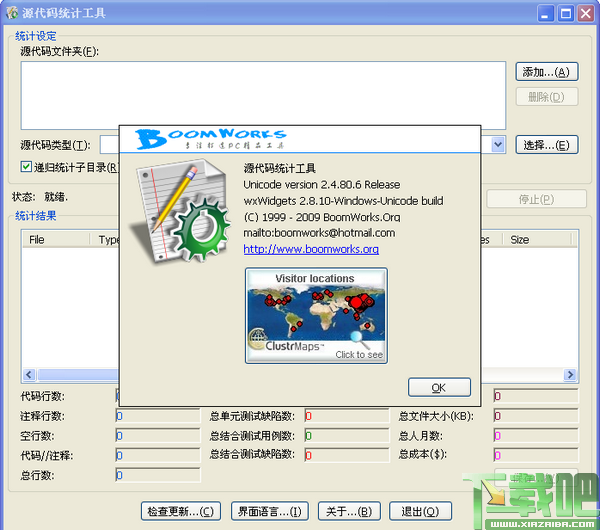
Task: Click the 总文件大小(KB) value field
Action: point(536,416)
